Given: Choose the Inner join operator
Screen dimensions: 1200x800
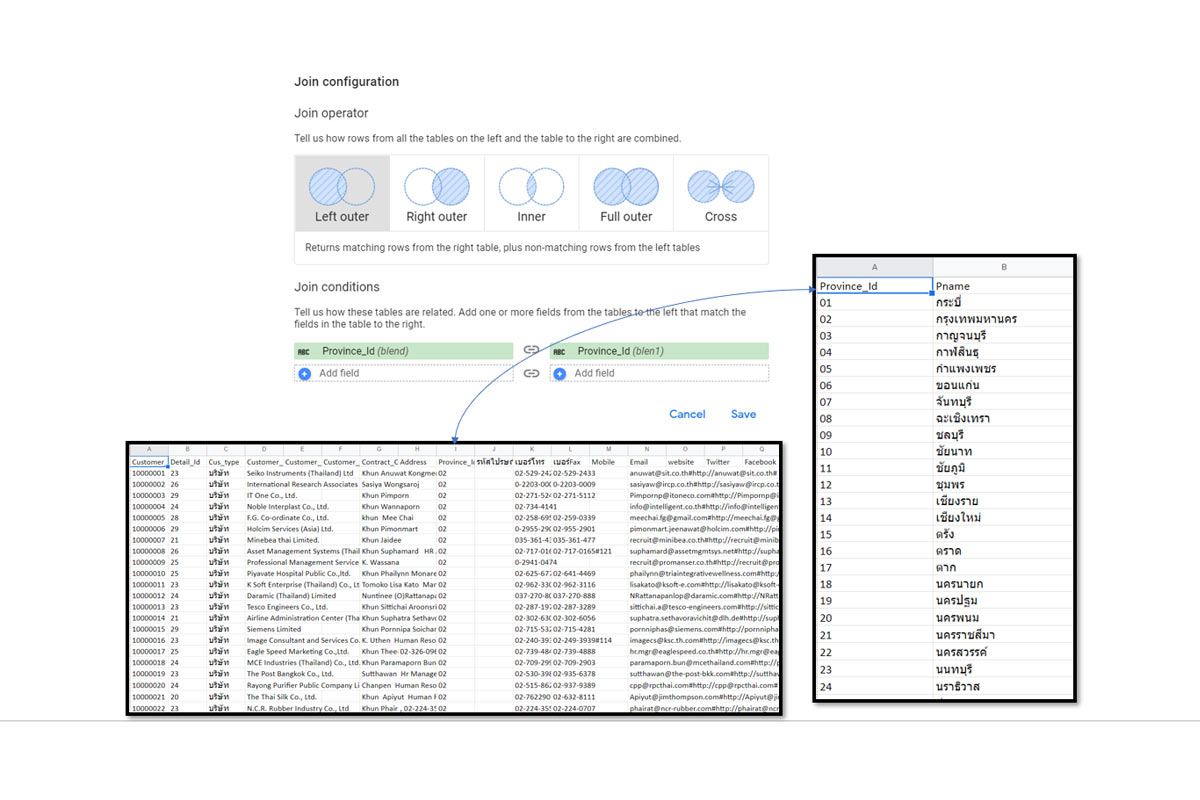Looking at the screenshot, I should (531, 194).
